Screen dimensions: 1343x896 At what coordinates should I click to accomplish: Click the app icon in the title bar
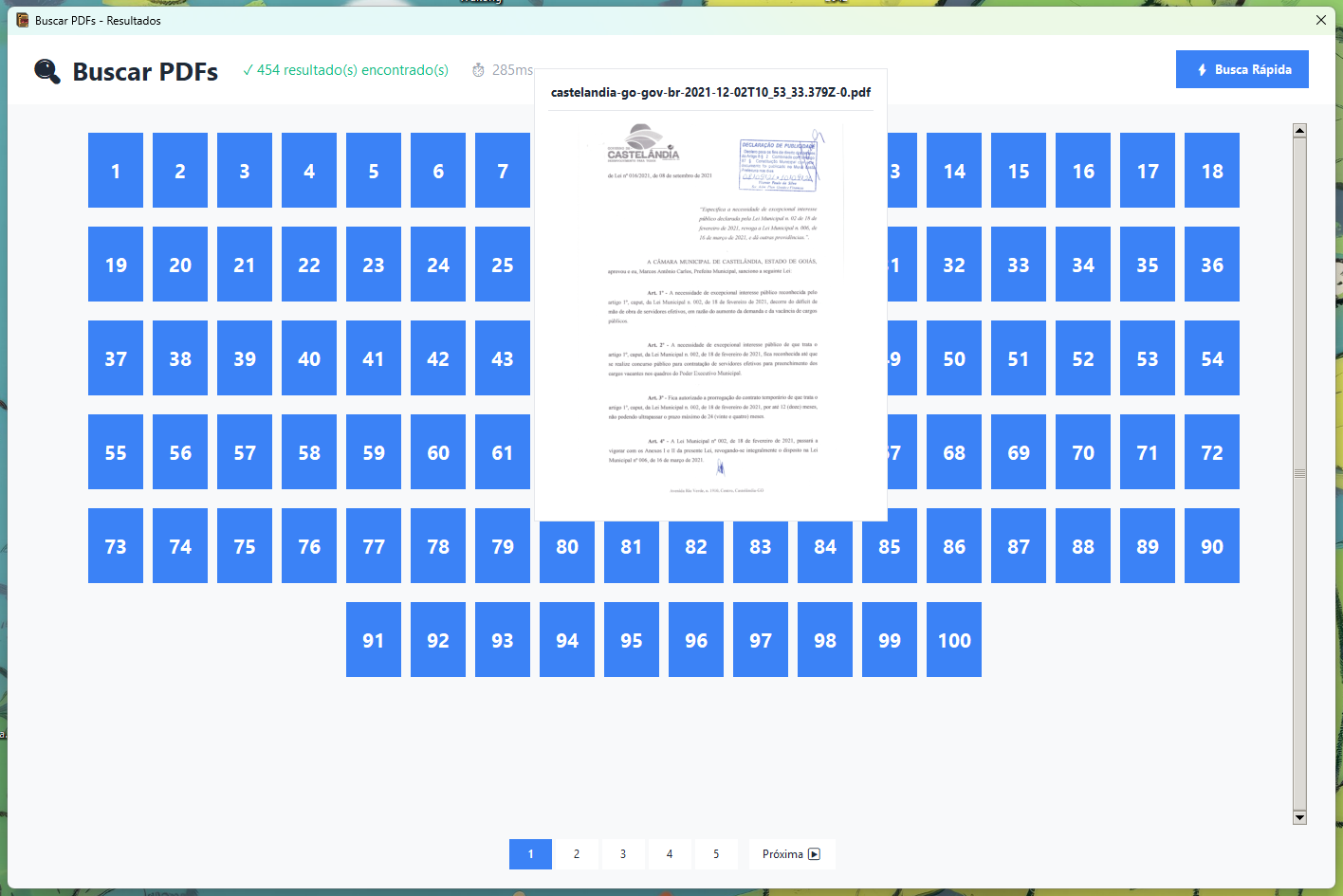21,19
